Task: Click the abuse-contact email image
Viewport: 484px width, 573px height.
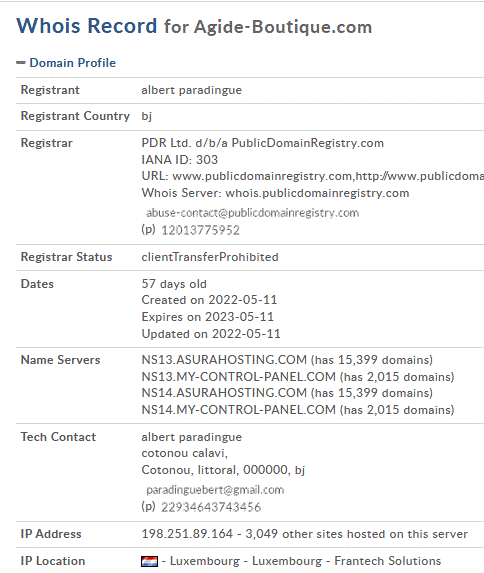Action: [x=253, y=213]
